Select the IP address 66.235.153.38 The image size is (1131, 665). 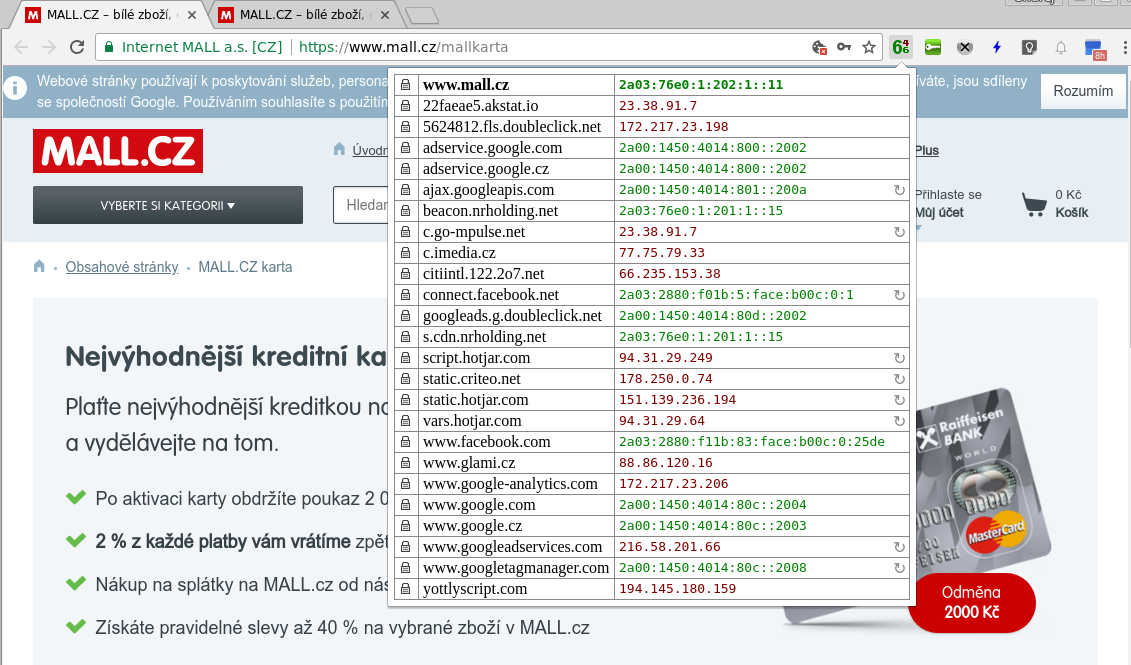pyautogui.click(x=670, y=274)
